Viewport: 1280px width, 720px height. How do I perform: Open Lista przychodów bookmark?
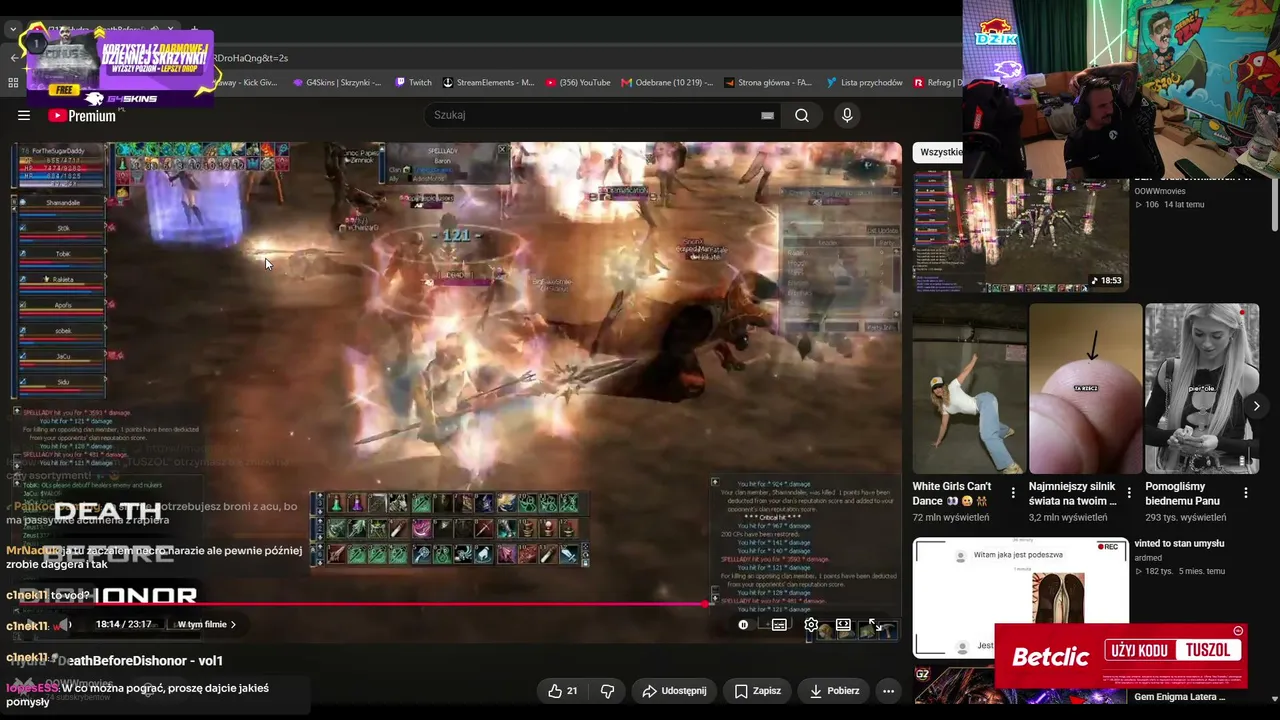tap(865, 83)
